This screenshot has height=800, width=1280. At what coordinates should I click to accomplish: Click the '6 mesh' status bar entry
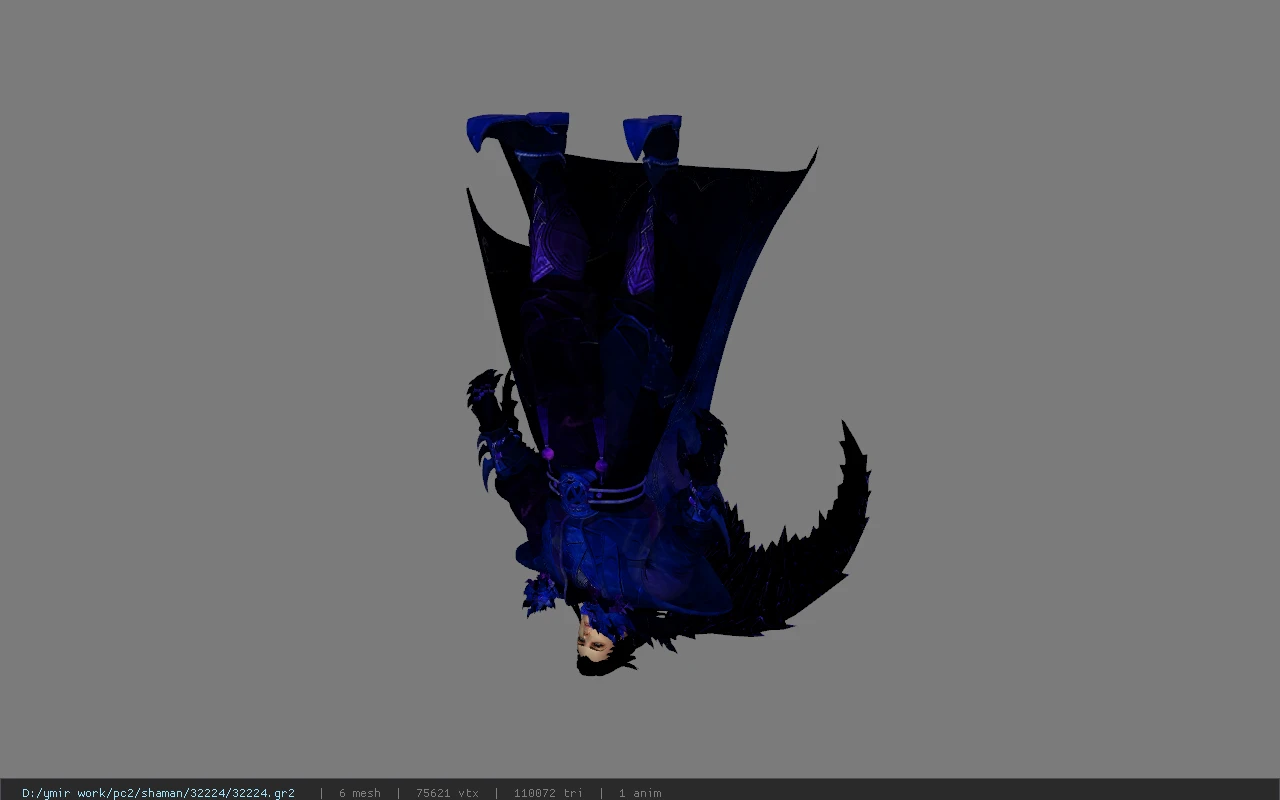pos(359,793)
